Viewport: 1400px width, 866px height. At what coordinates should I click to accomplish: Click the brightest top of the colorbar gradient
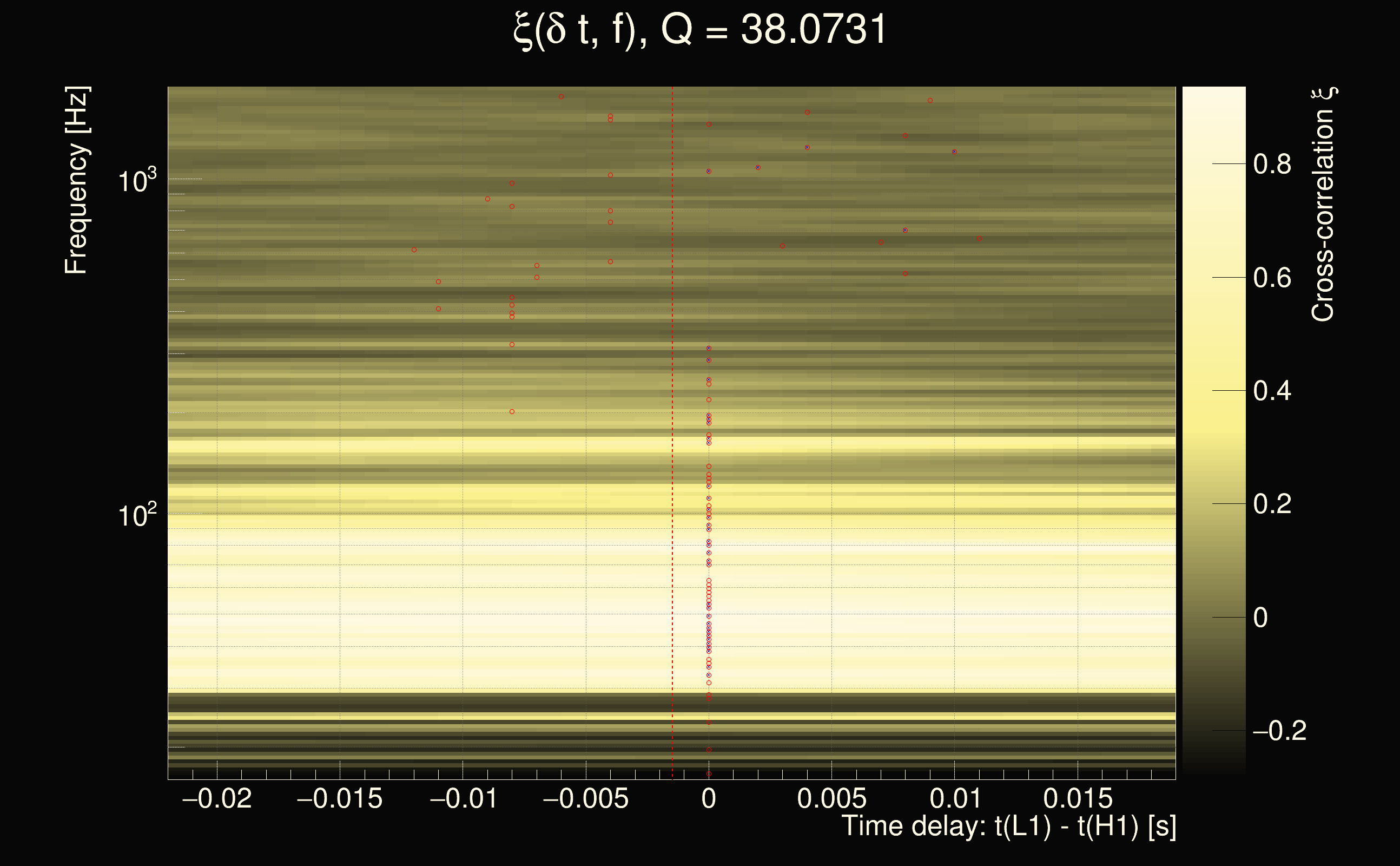coord(1213,91)
